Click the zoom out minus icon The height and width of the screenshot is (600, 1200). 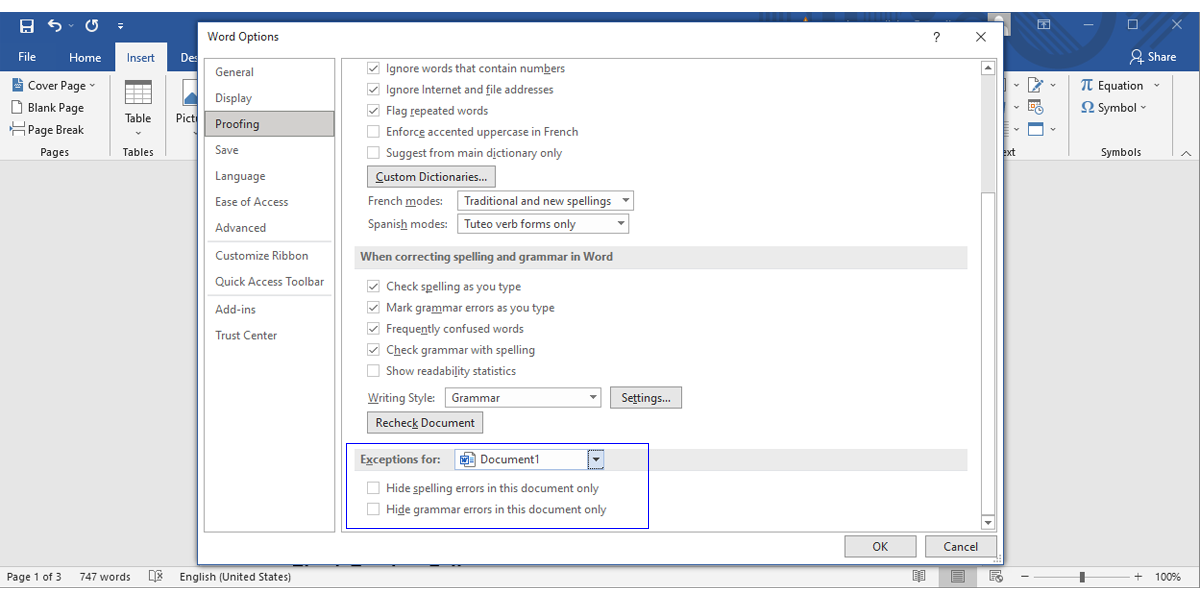coord(1026,577)
